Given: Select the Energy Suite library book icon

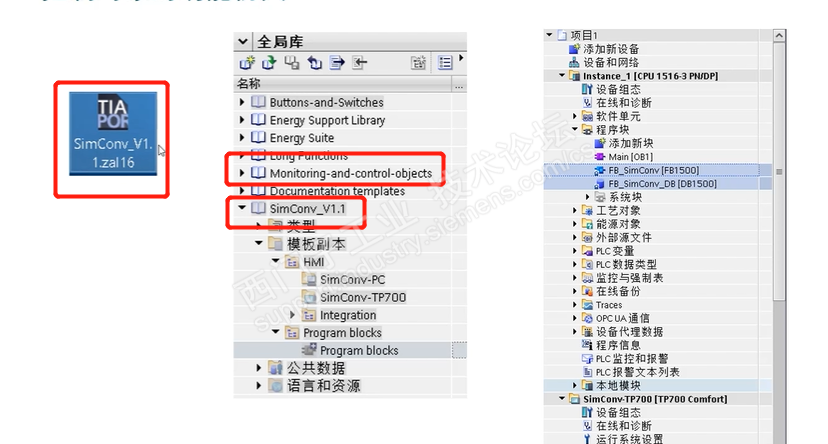Looking at the screenshot, I should pos(258,137).
